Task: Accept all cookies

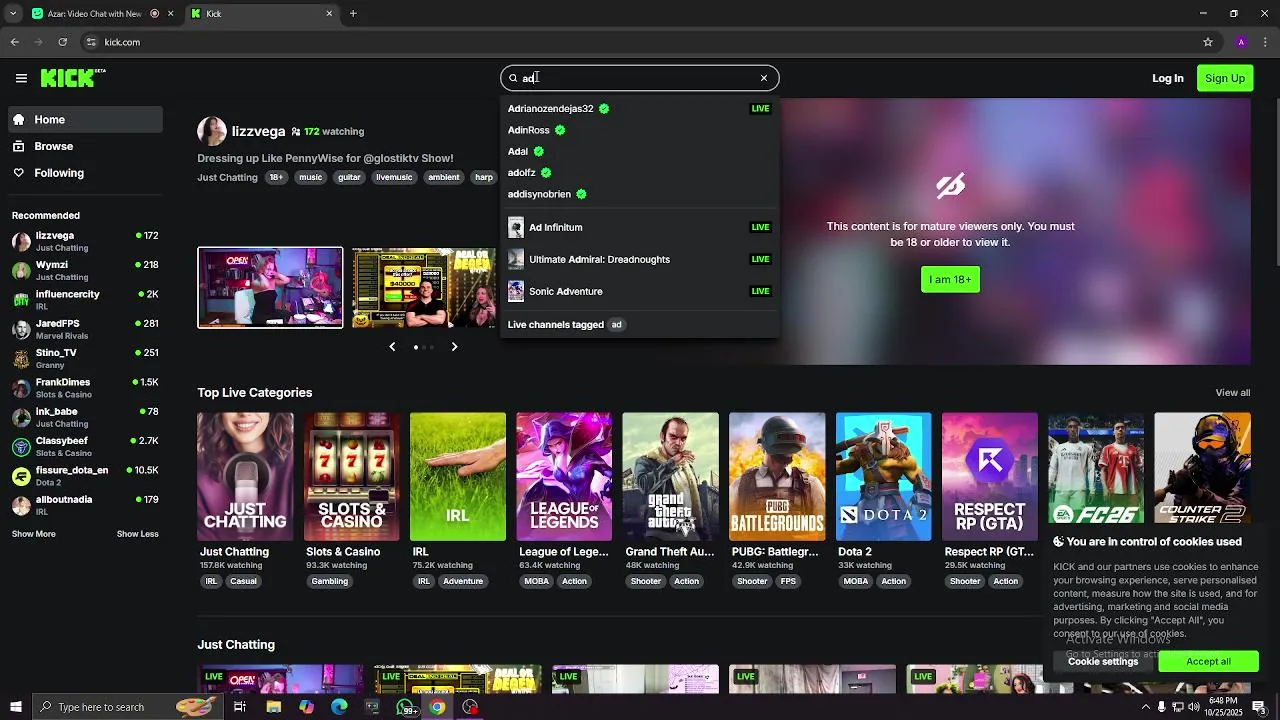Action: pyautogui.click(x=1208, y=661)
